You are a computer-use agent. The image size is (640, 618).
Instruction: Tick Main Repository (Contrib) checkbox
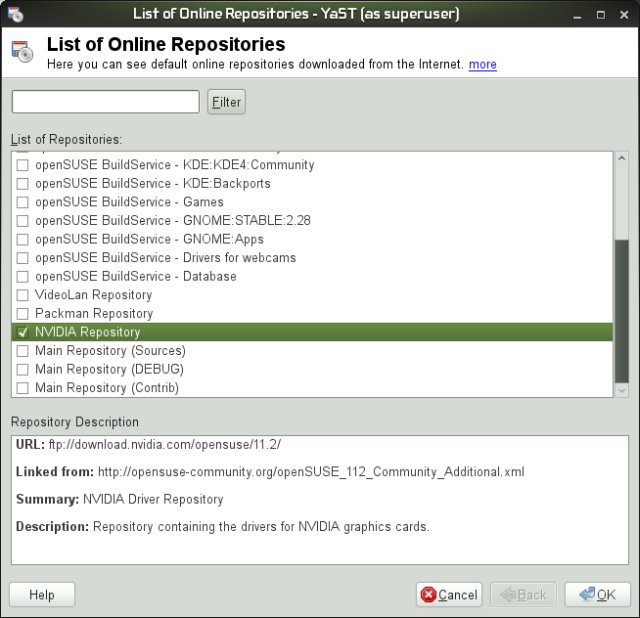point(22,388)
